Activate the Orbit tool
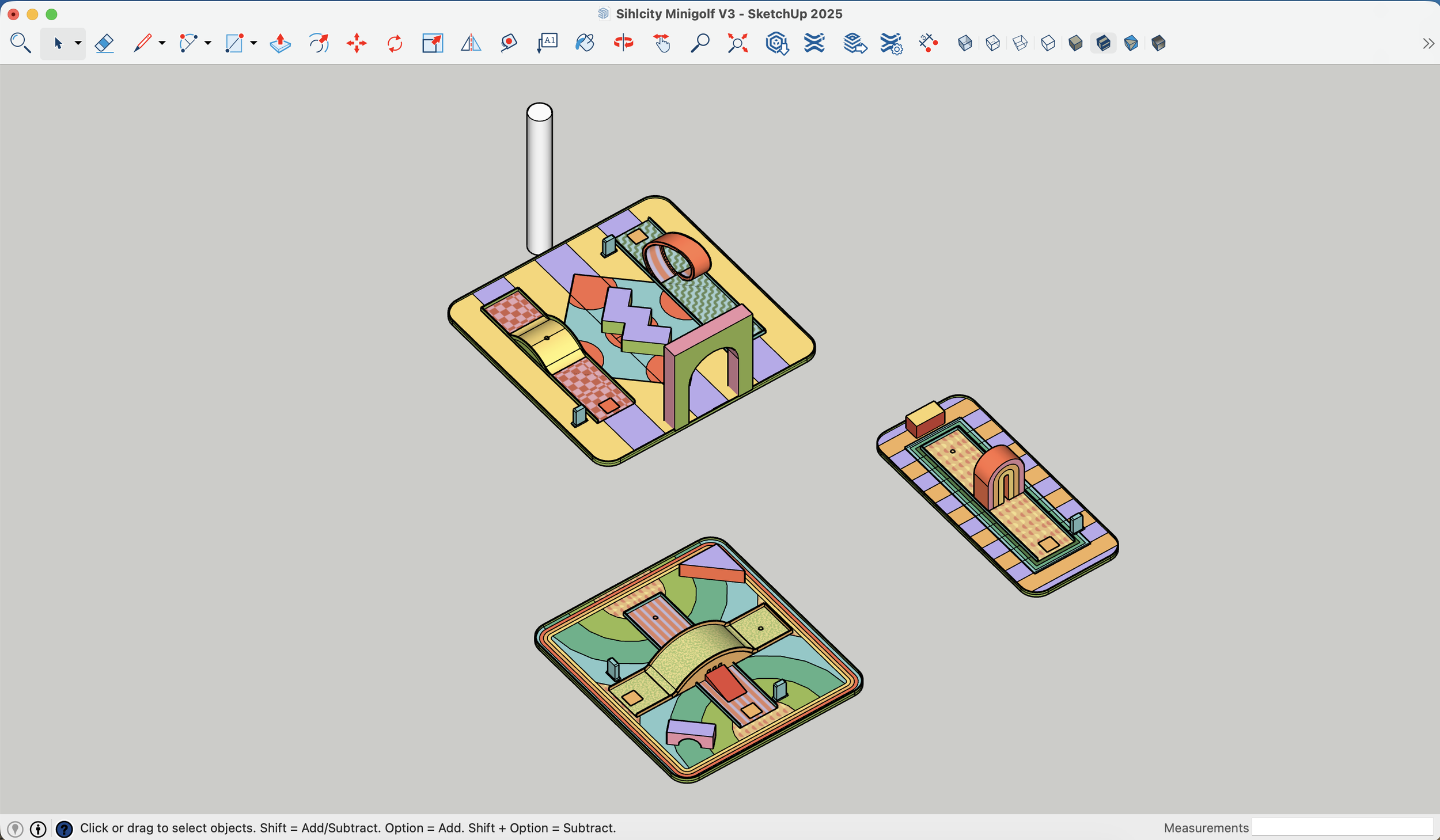1440x840 pixels. [623, 43]
